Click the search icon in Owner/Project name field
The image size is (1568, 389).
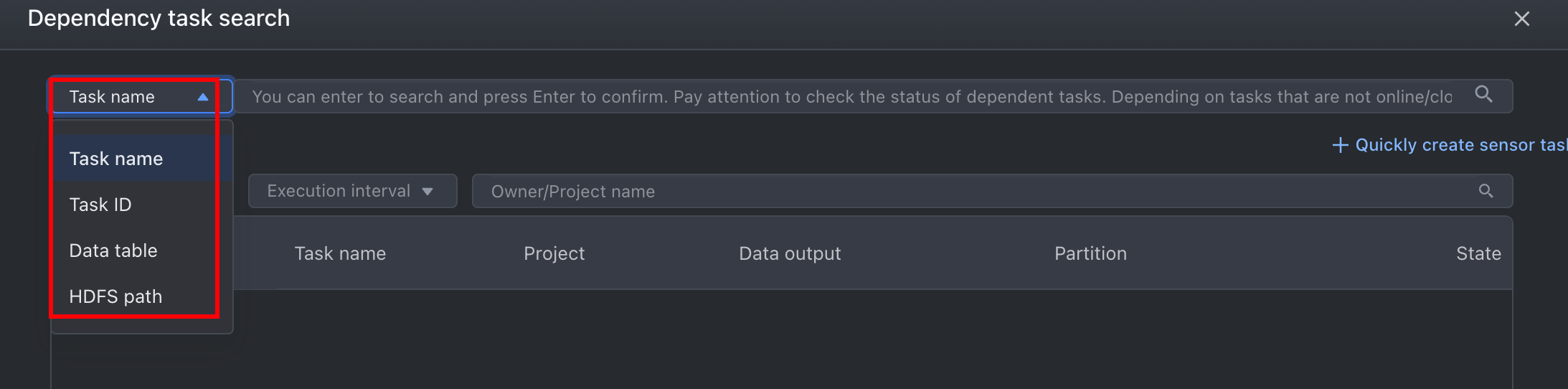point(1486,191)
